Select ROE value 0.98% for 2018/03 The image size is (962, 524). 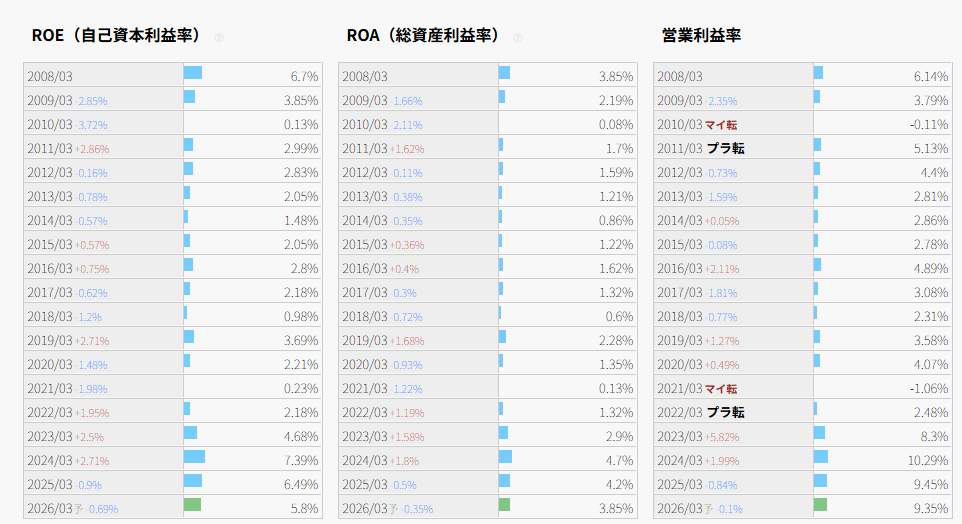(301, 317)
